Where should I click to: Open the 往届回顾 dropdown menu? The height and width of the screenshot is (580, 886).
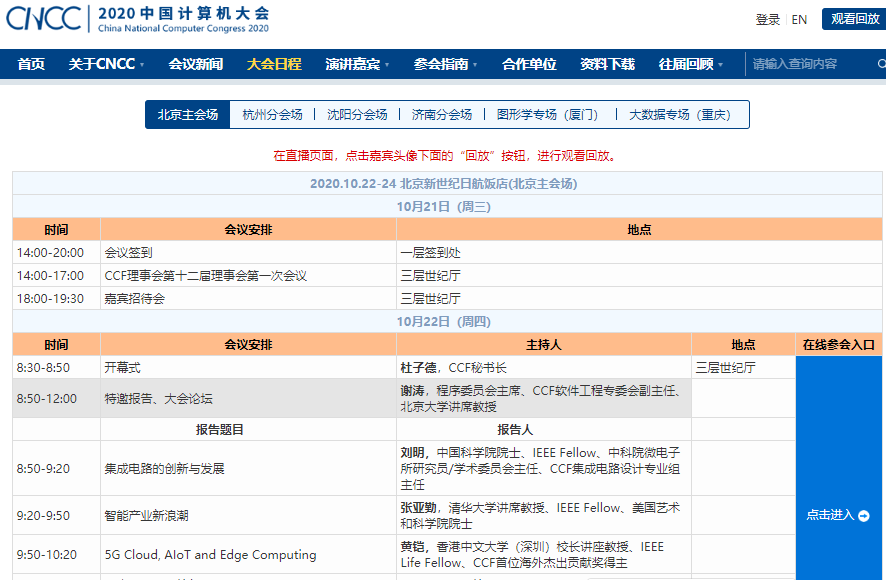690,64
